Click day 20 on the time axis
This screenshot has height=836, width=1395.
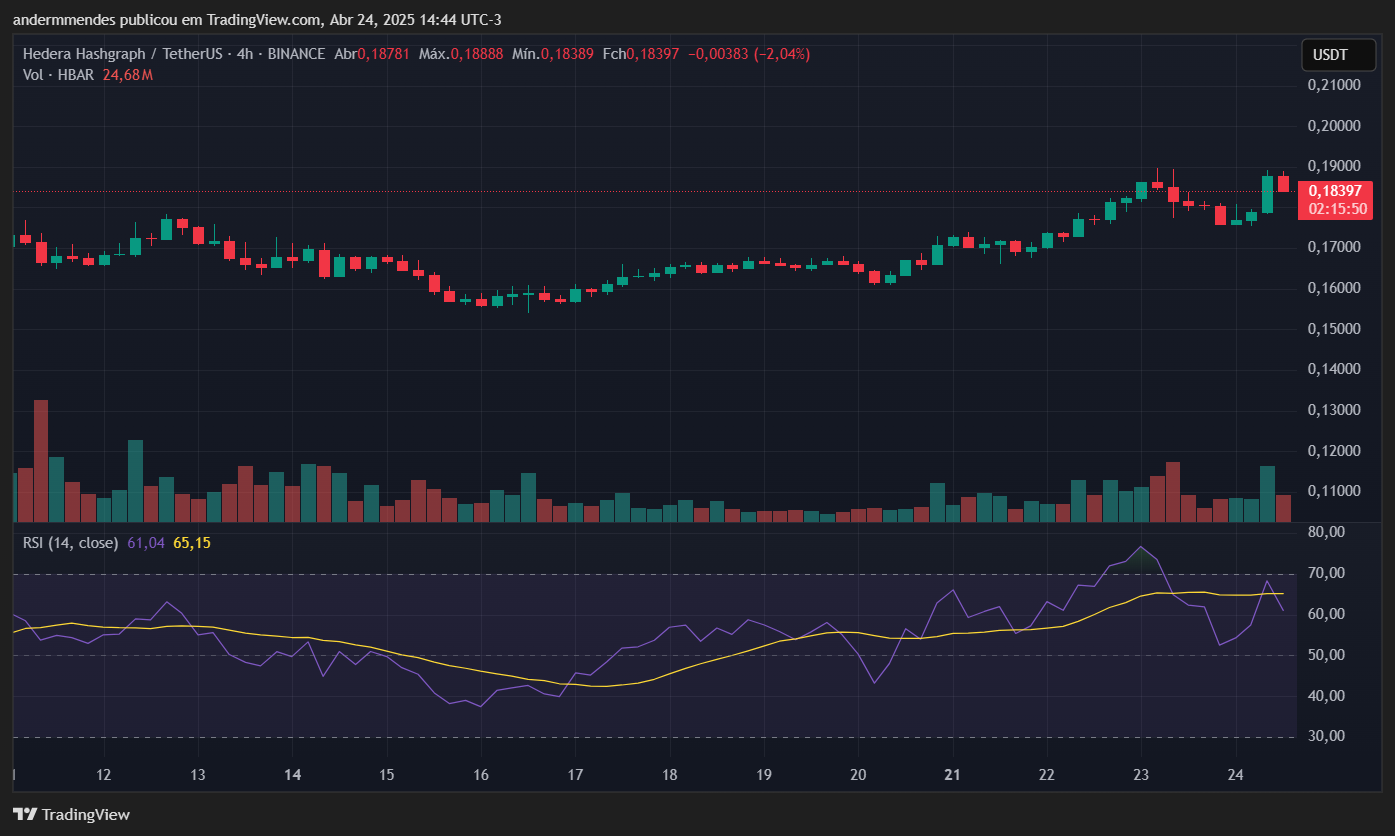(x=858, y=775)
